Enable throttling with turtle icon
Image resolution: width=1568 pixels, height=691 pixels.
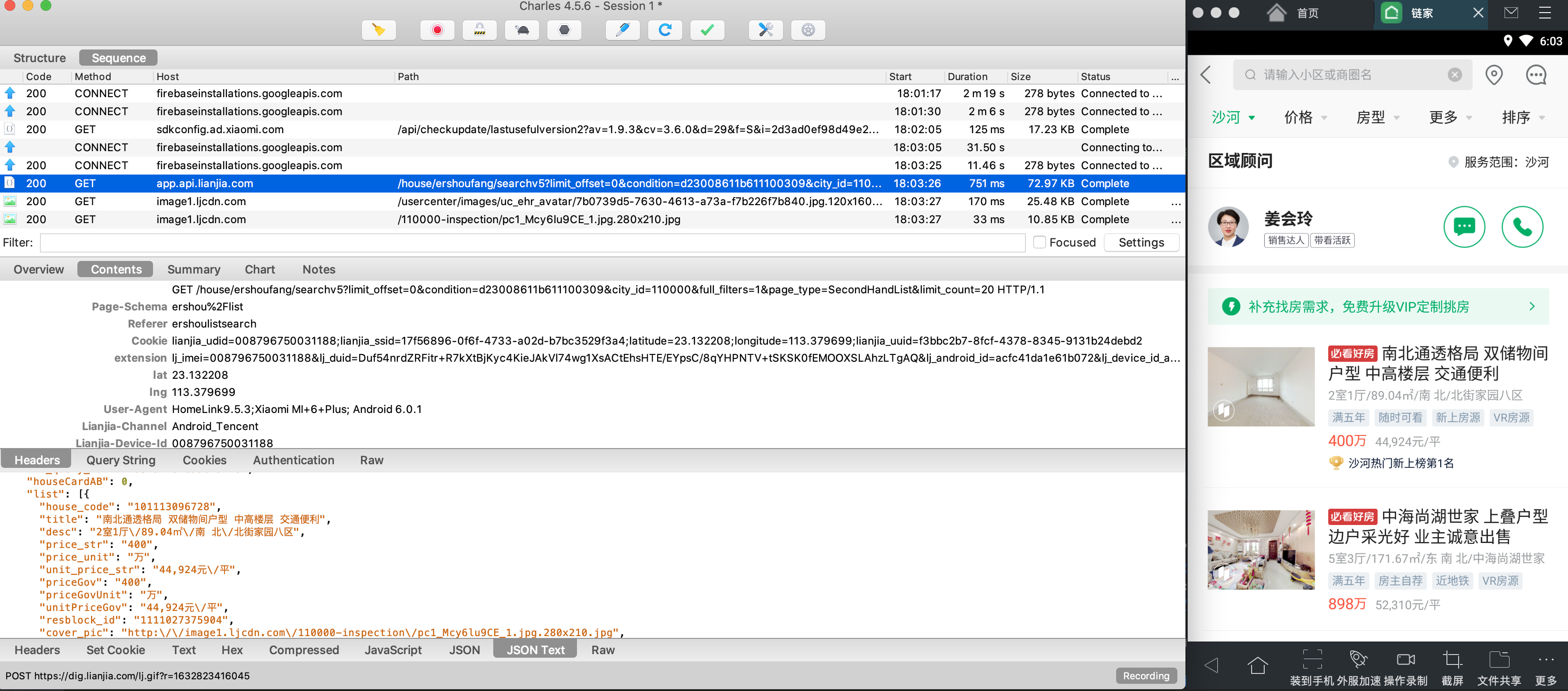click(x=522, y=30)
